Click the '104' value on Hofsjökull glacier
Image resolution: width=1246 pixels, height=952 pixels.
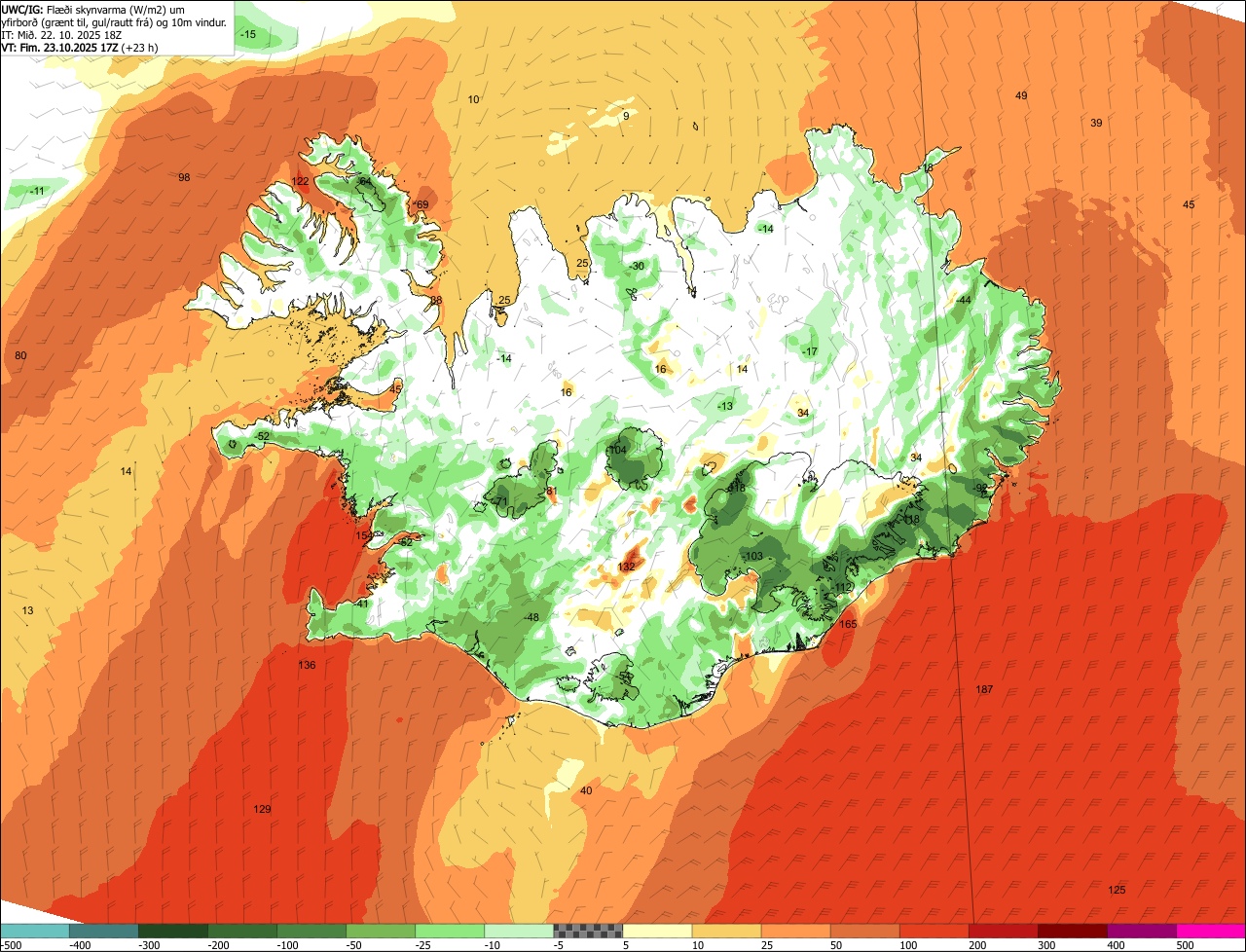pos(618,450)
